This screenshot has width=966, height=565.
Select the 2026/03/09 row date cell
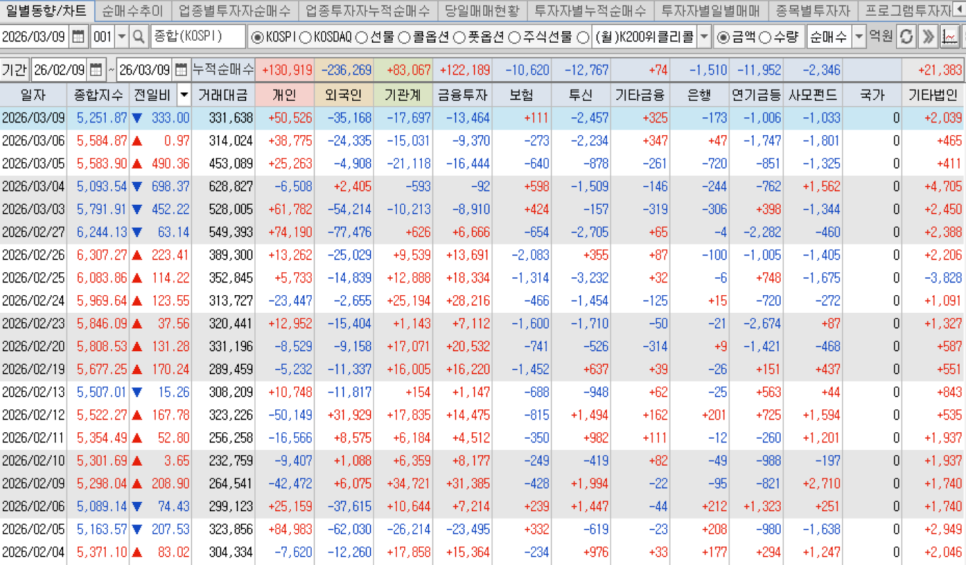(33, 118)
